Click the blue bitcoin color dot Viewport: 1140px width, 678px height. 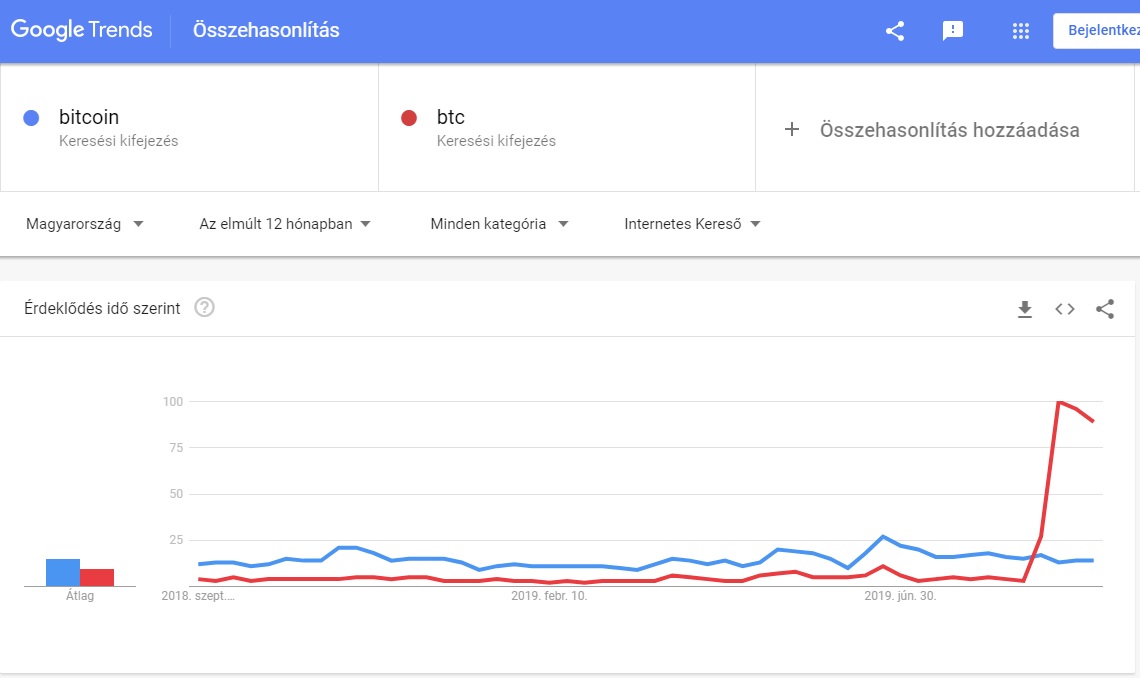click(31, 118)
